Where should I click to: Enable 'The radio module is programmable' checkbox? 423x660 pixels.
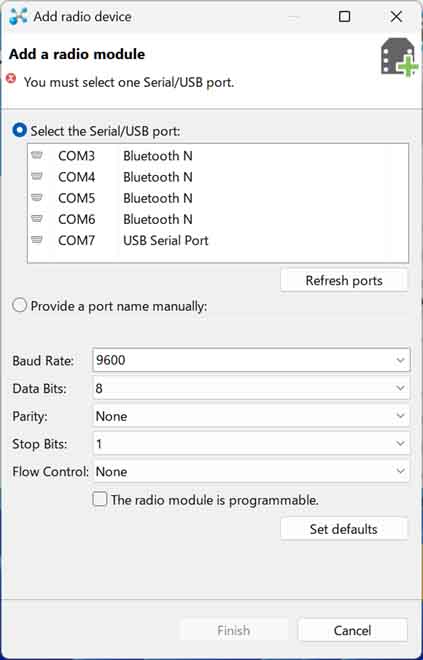coord(99,500)
